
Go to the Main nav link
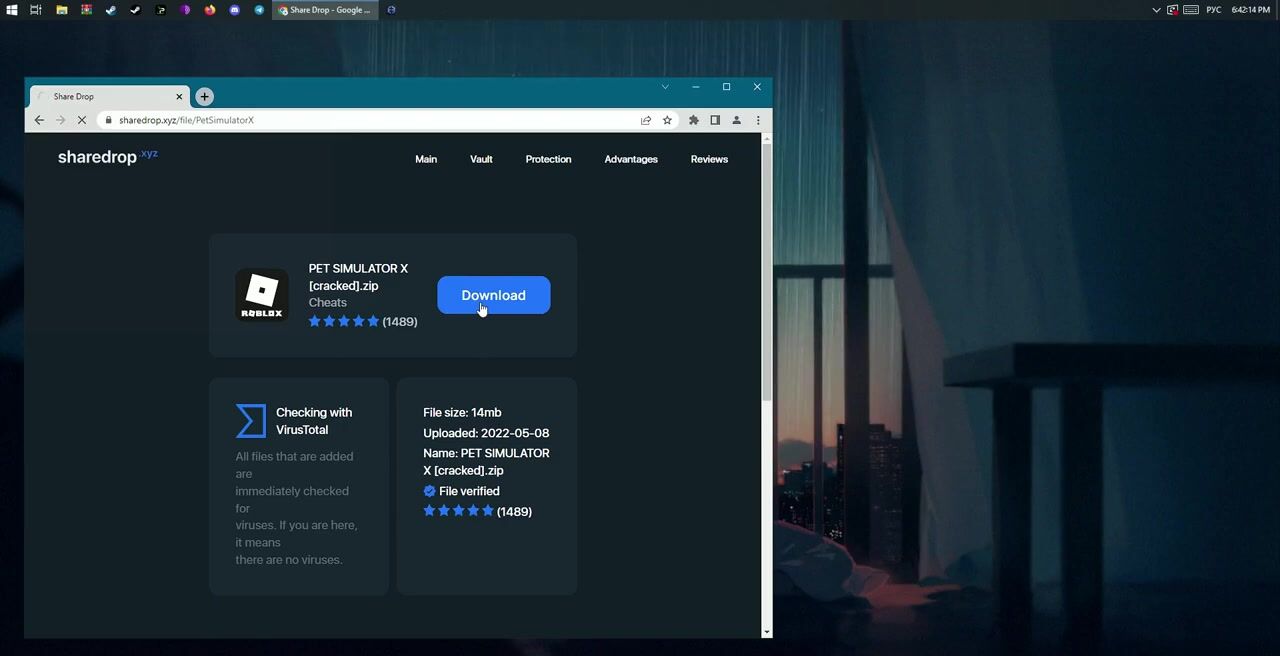click(426, 159)
